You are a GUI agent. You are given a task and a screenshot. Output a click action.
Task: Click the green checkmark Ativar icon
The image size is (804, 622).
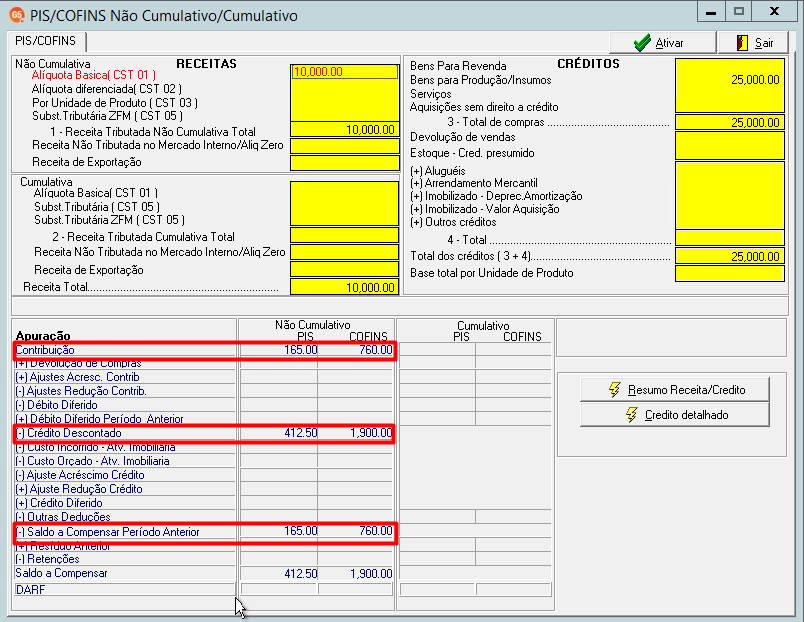point(642,43)
